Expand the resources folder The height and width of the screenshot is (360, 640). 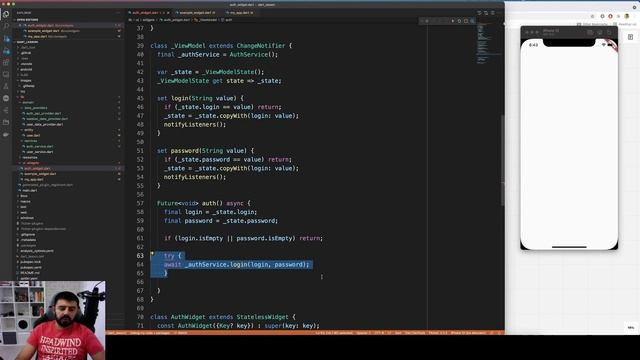(30, 158)
